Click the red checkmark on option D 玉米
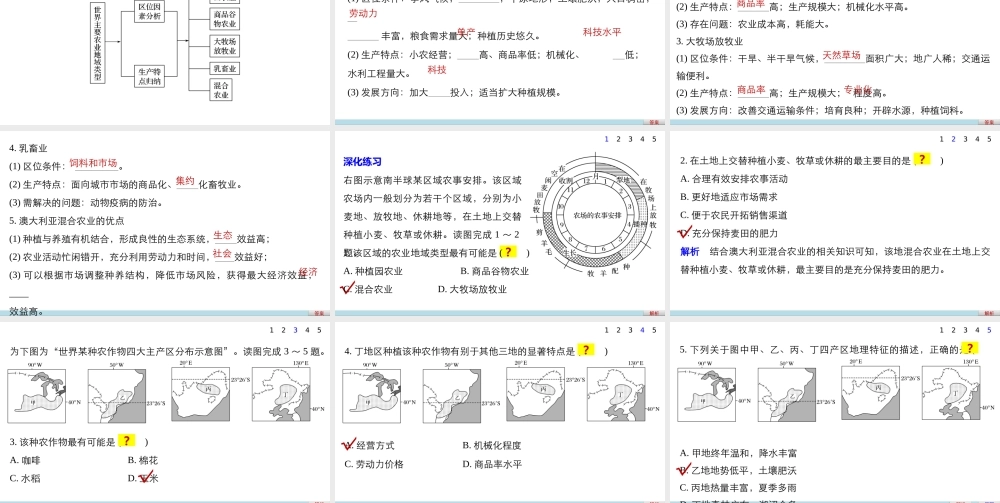The width and height of the screenshot is (1000, 503). 146,477
